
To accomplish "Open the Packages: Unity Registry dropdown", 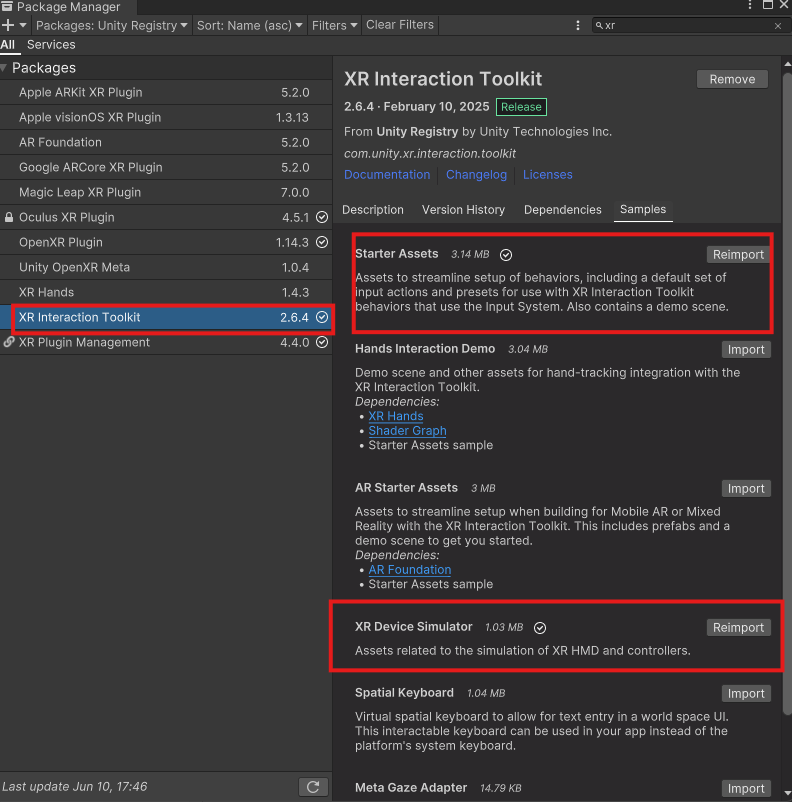I will point(112,25).
